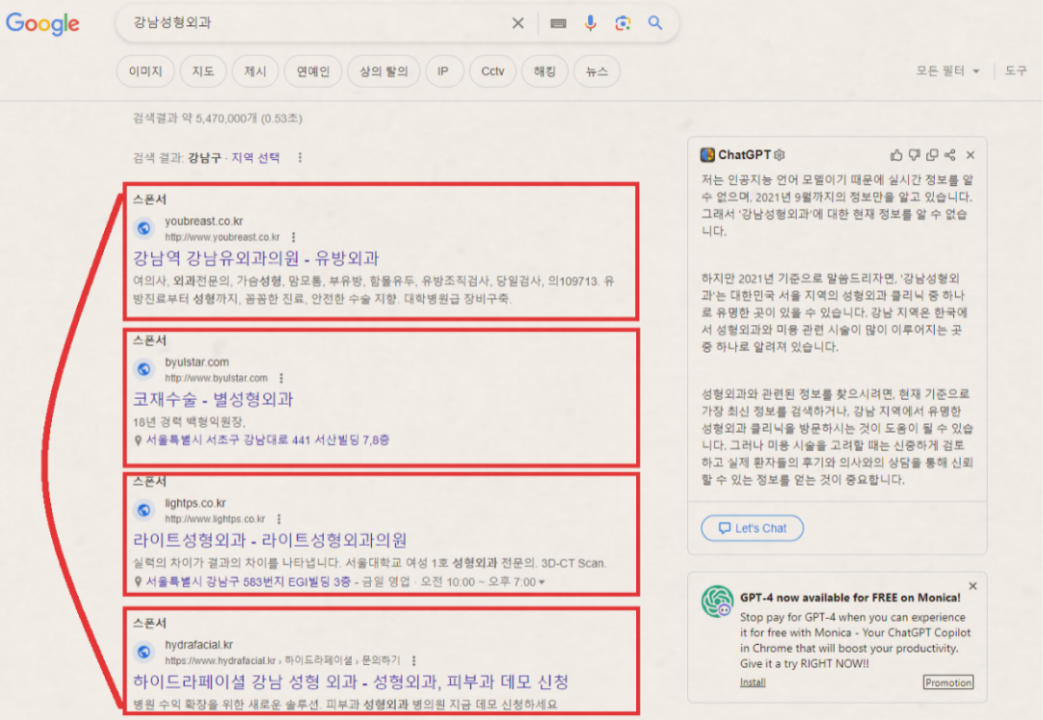
Task: Open ChatGPT panel settings gear
Action: [x=780, y=154]
